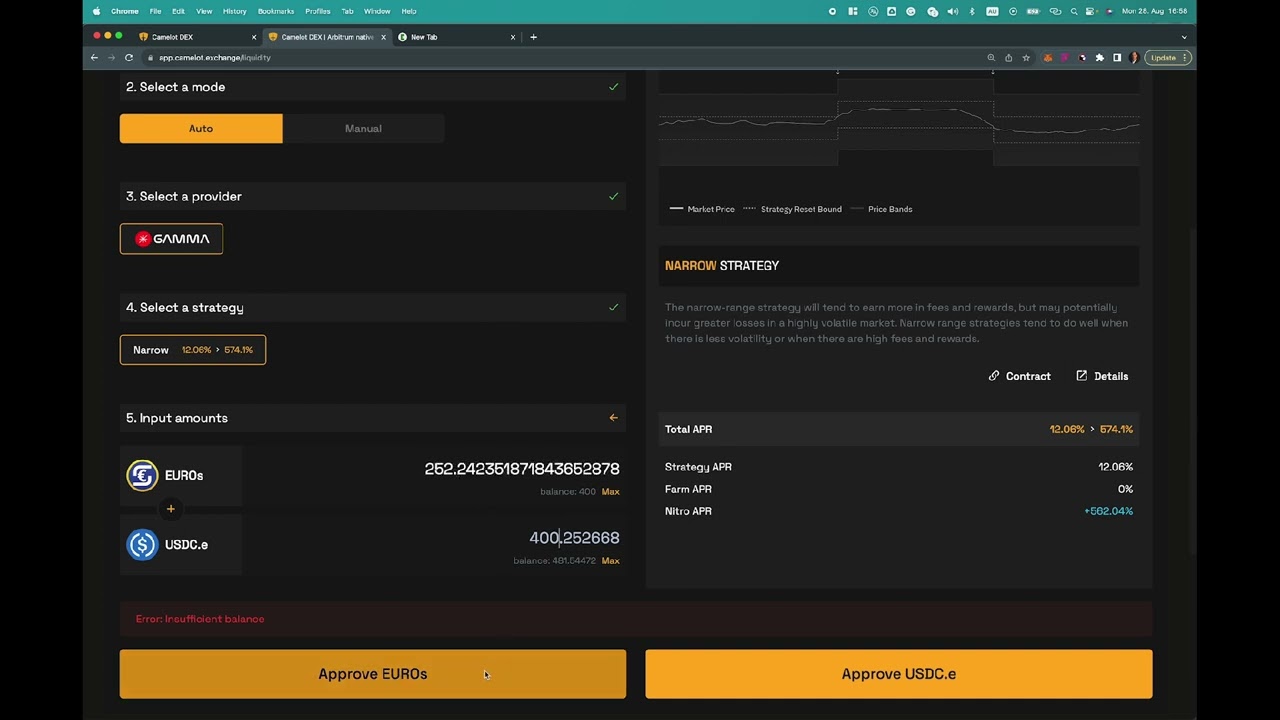
Task: Click the Total APR row label
Action: coord(688,429)
